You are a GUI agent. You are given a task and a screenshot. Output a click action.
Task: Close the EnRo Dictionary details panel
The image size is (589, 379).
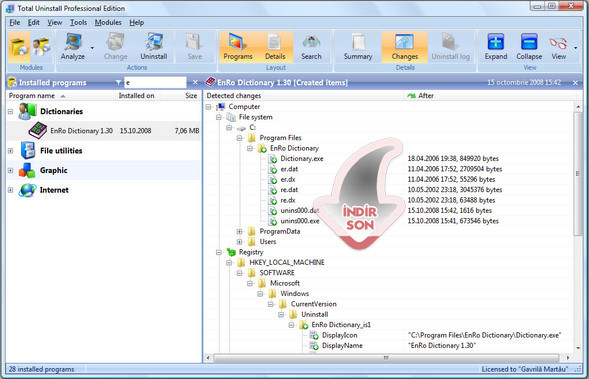point(575,83)
